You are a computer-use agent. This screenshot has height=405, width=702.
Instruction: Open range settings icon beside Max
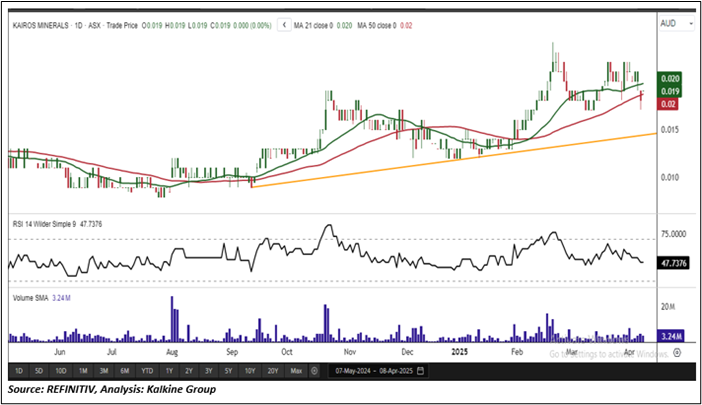tap(314, 371)
